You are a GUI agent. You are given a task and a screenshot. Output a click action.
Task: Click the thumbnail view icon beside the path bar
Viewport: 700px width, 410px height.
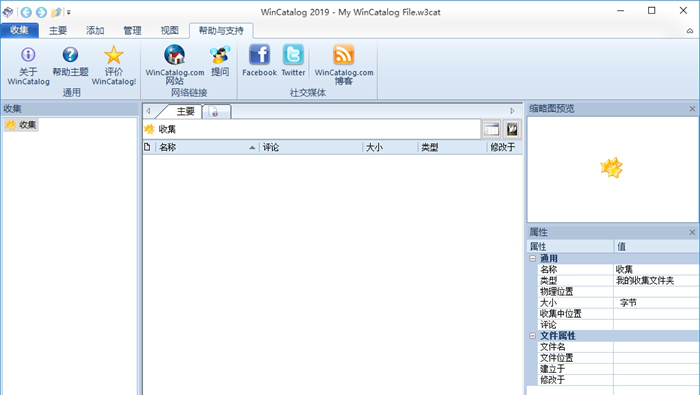(512, 130)
